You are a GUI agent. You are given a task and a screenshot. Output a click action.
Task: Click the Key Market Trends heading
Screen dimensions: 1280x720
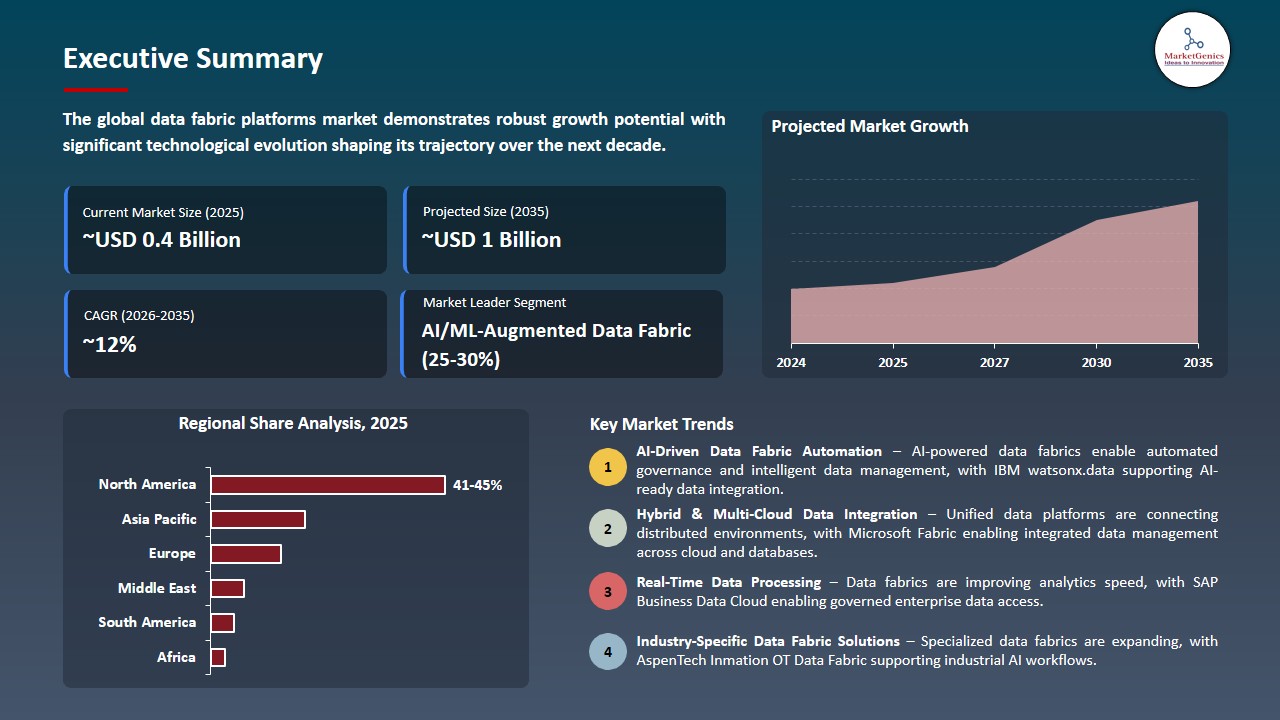(662, 424)
